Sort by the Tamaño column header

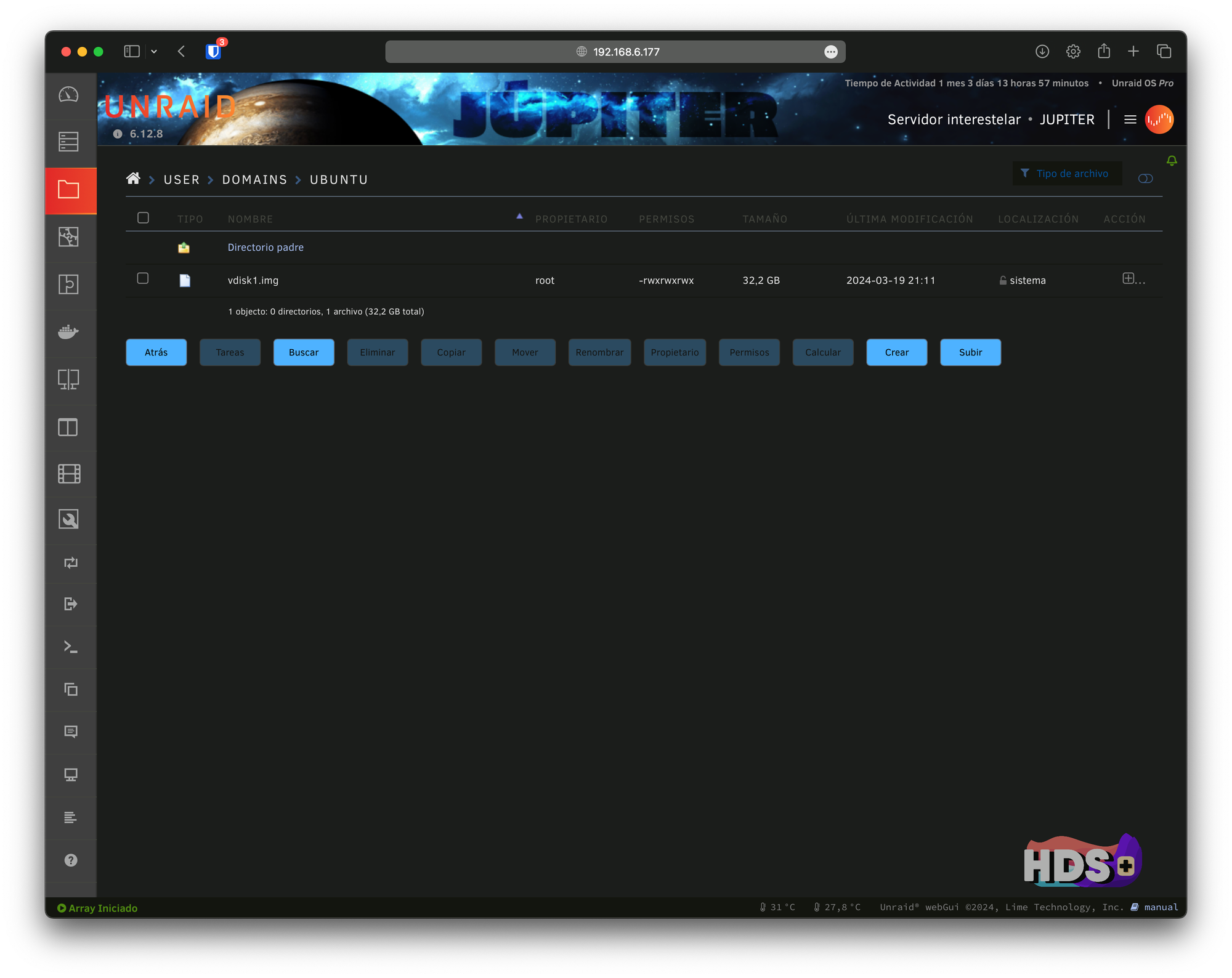click(x=764, y=219)
